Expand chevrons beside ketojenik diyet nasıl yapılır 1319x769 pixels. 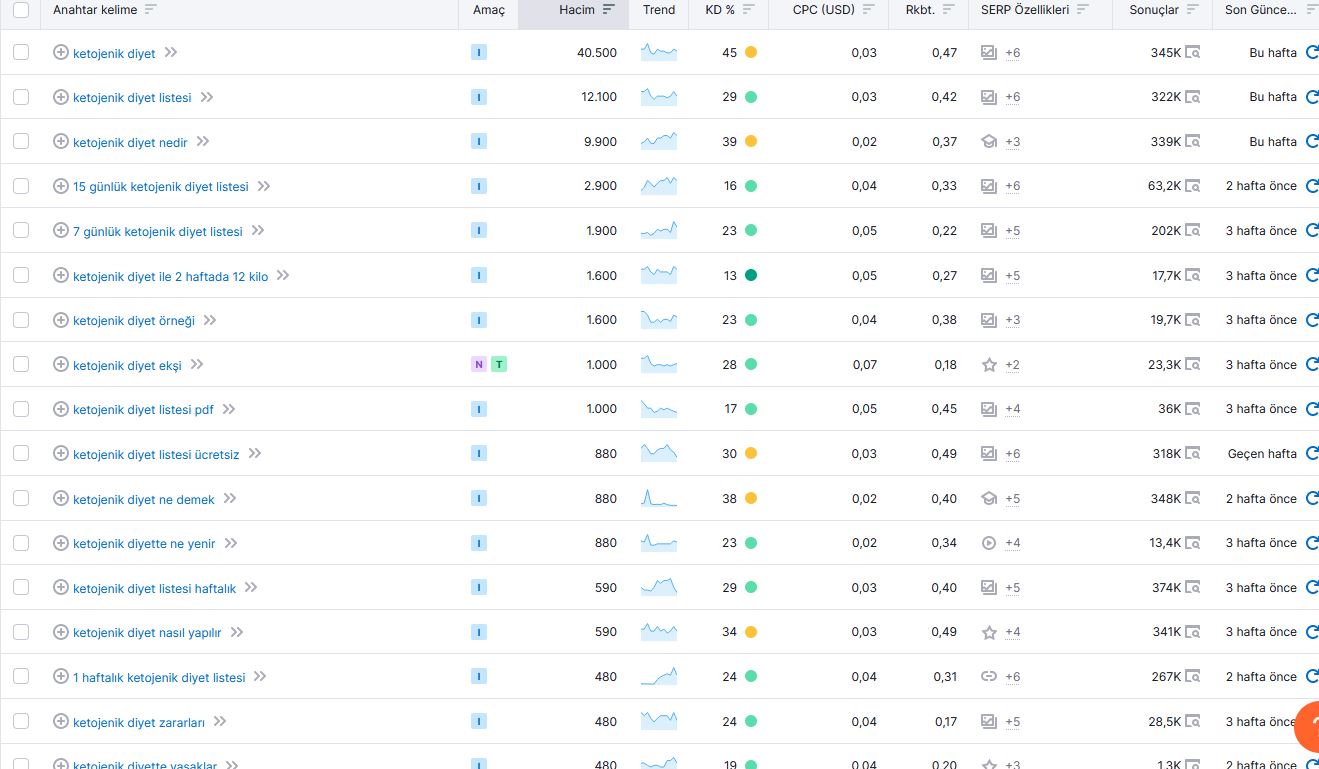coord(237,632)
